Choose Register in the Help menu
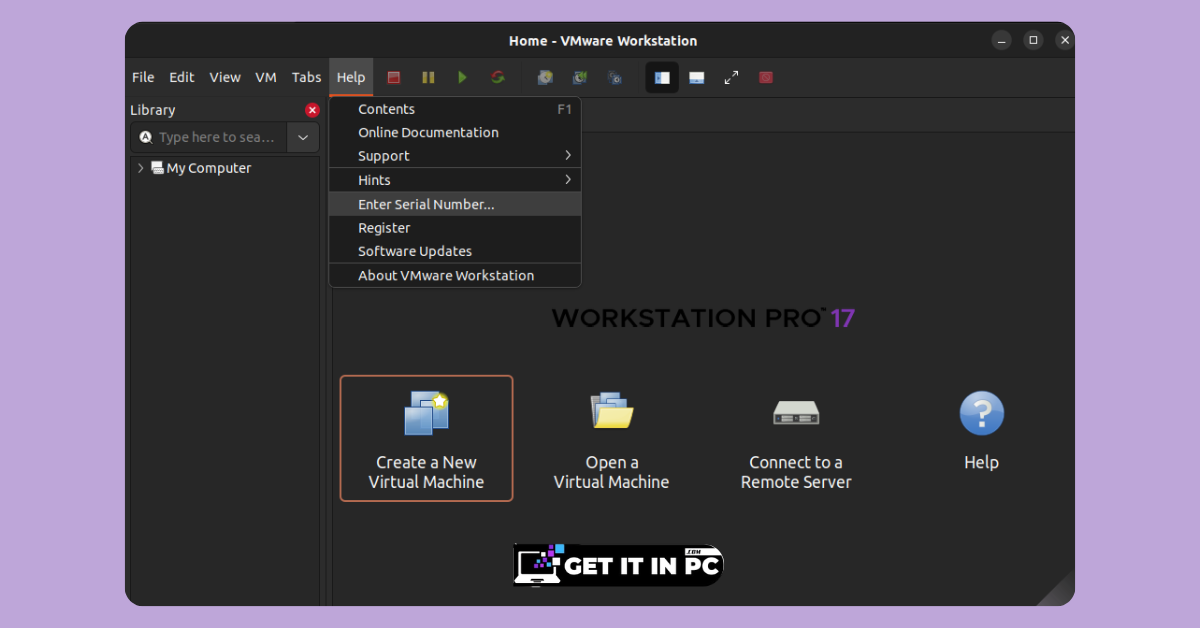Viewport: 1200px width, 628px height. pyautogui.click(x=455, y=228)
